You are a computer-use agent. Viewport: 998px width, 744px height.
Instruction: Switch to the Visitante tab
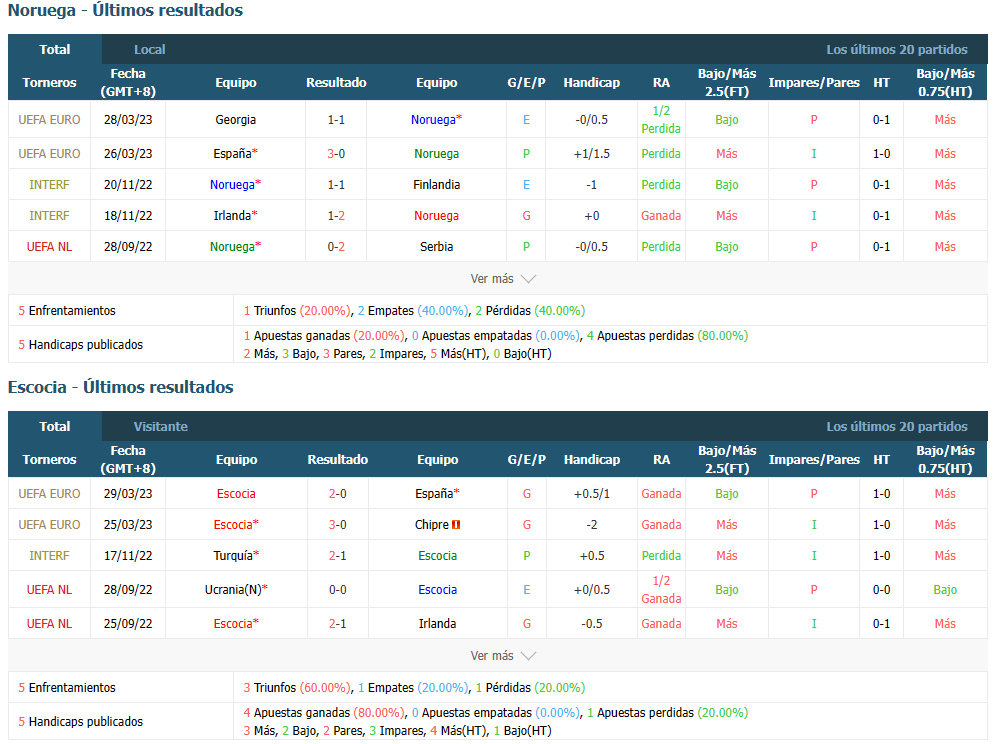pyautogui.click(x=160, y=426)
